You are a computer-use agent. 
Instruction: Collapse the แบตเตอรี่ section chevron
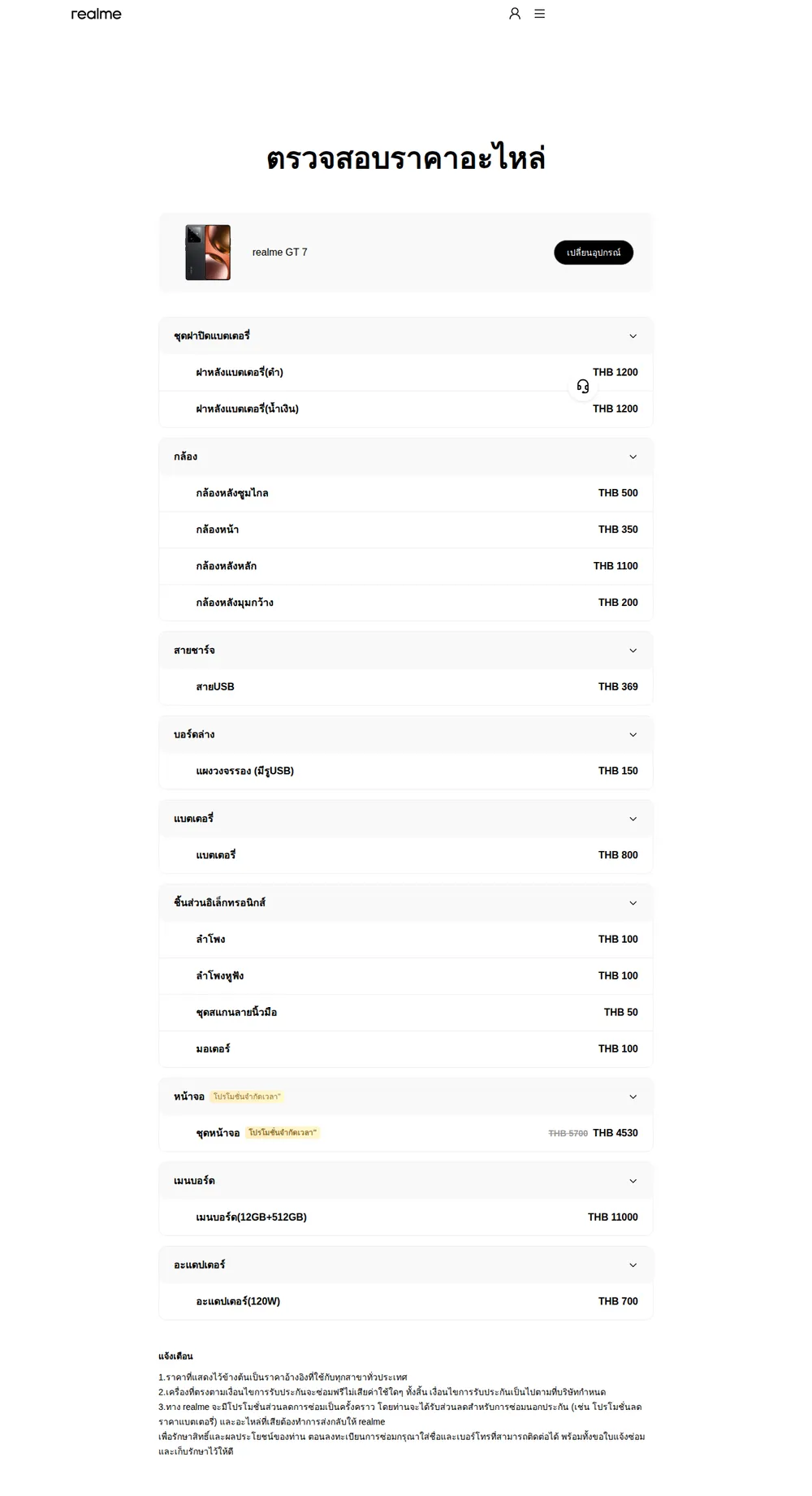tap(633, 819)
